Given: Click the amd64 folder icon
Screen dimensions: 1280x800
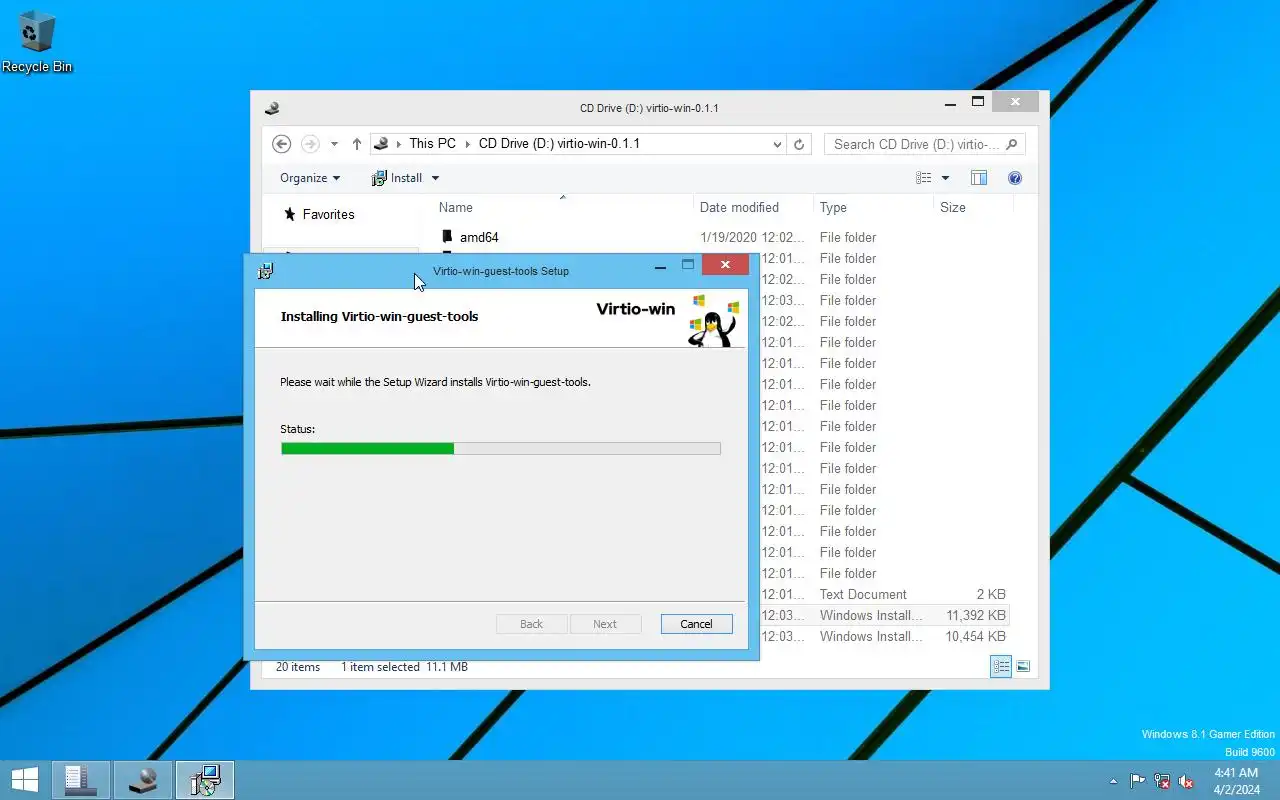Looking at the screenshot, I should click(447, 237).
